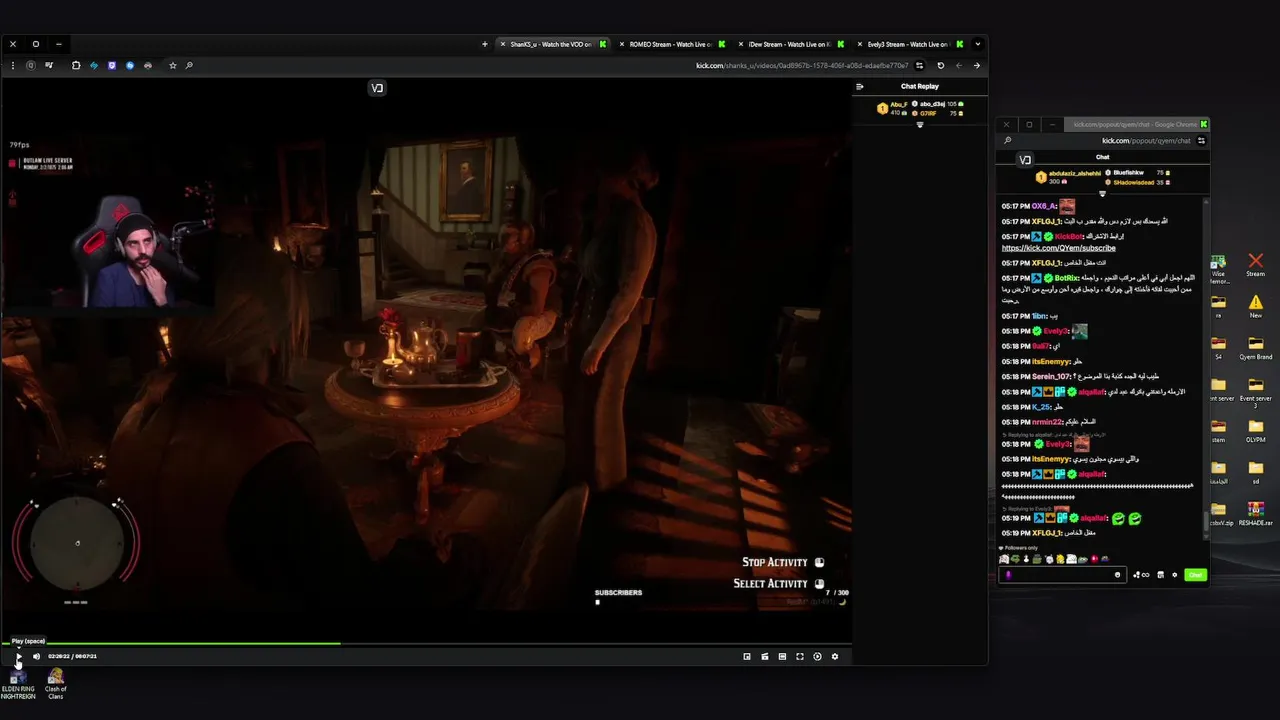
Task: Open the picture-in-picture player icon
Action: click(x=747, y=657)
